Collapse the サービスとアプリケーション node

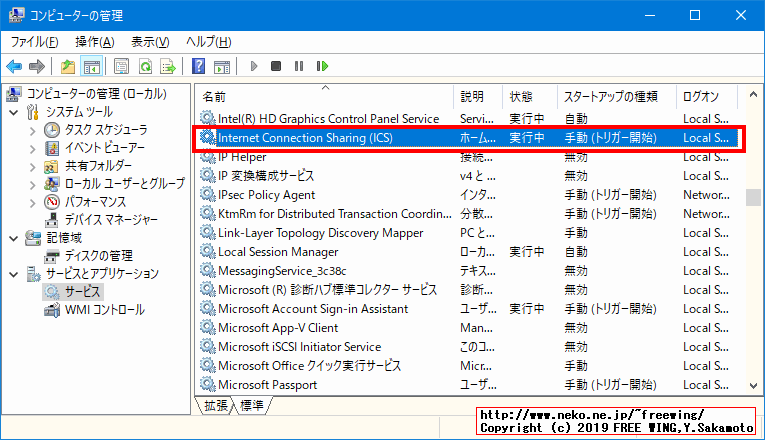coord(14,274)
